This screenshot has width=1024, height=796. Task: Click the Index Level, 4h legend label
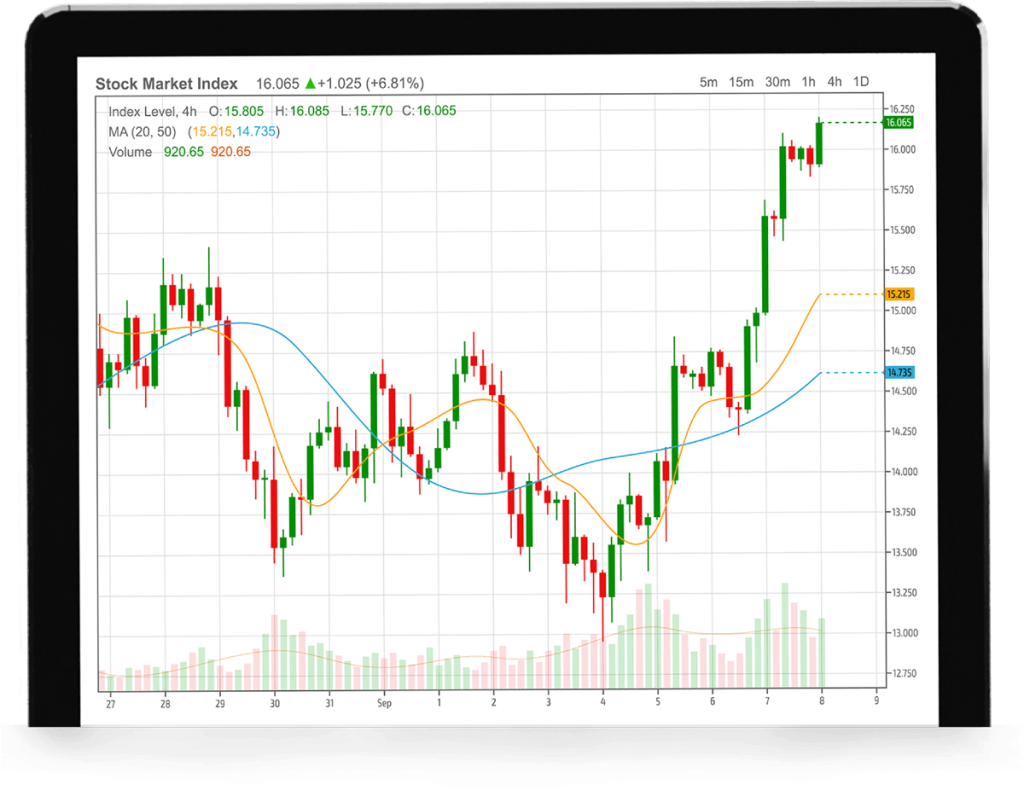point(152,112)
